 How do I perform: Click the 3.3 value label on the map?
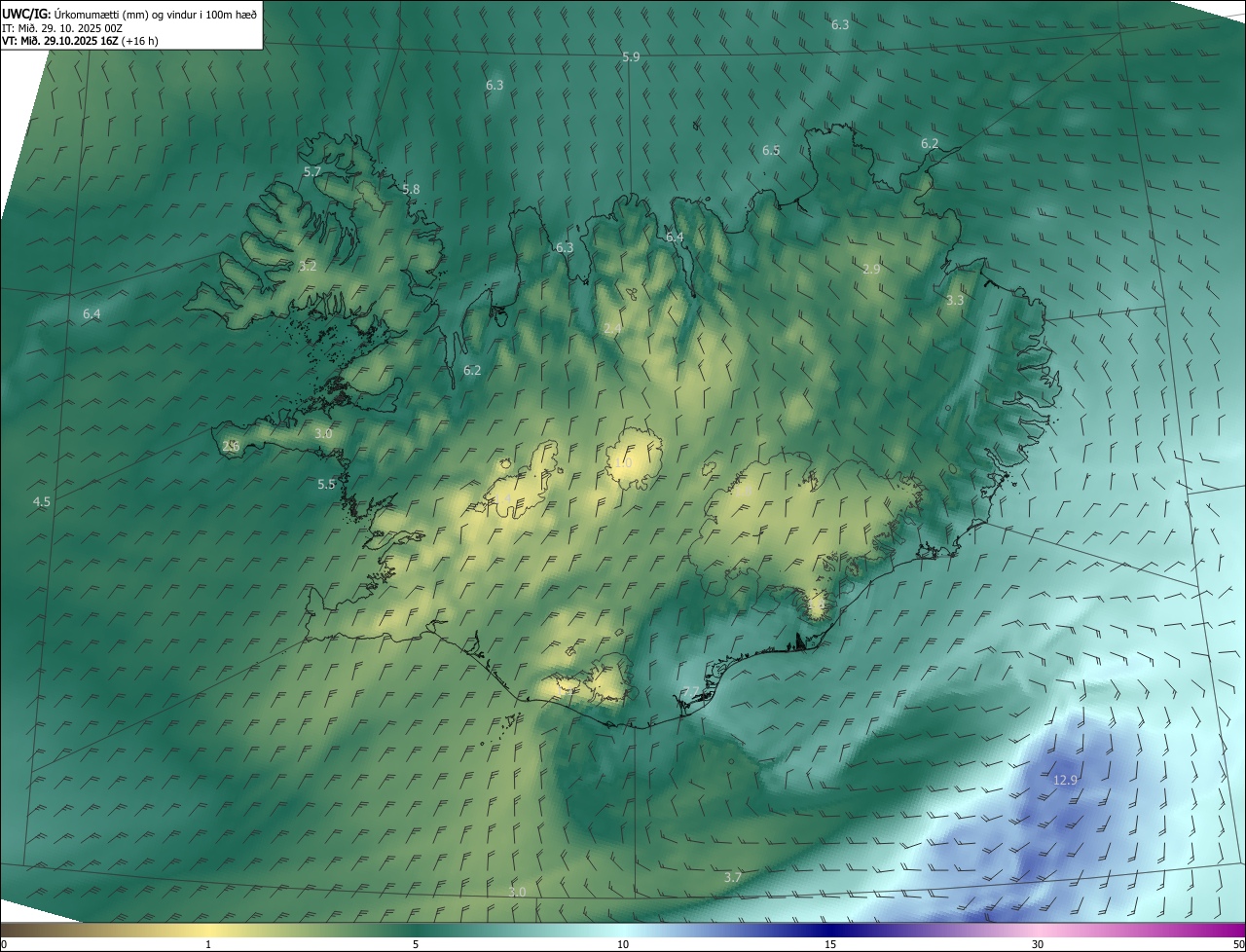(x=955, y=300)
